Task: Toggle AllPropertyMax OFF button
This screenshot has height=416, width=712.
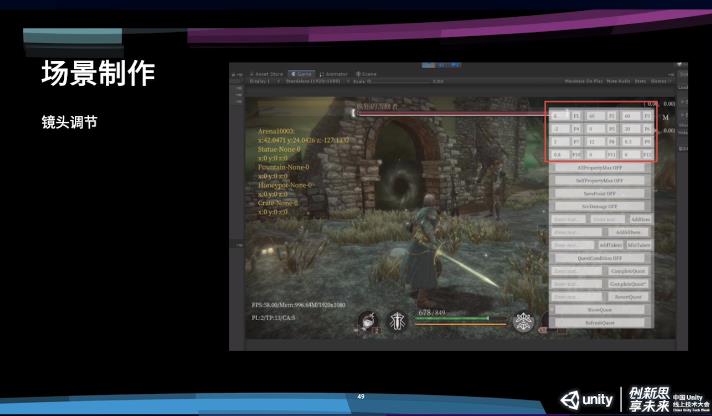Action: (x=600, y=168)
